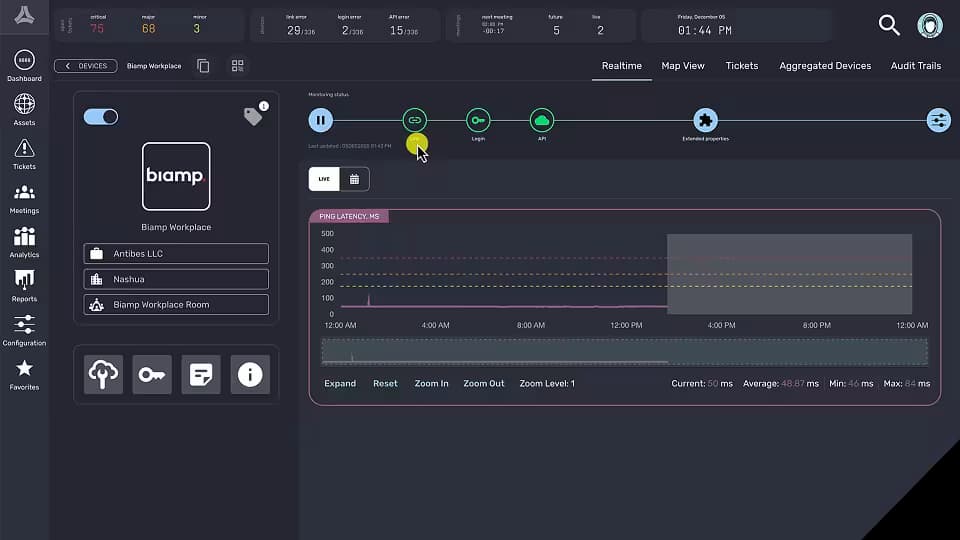The image size is (960, 540).
Task: Select the calendar date range view
Action: pos(354,179)
